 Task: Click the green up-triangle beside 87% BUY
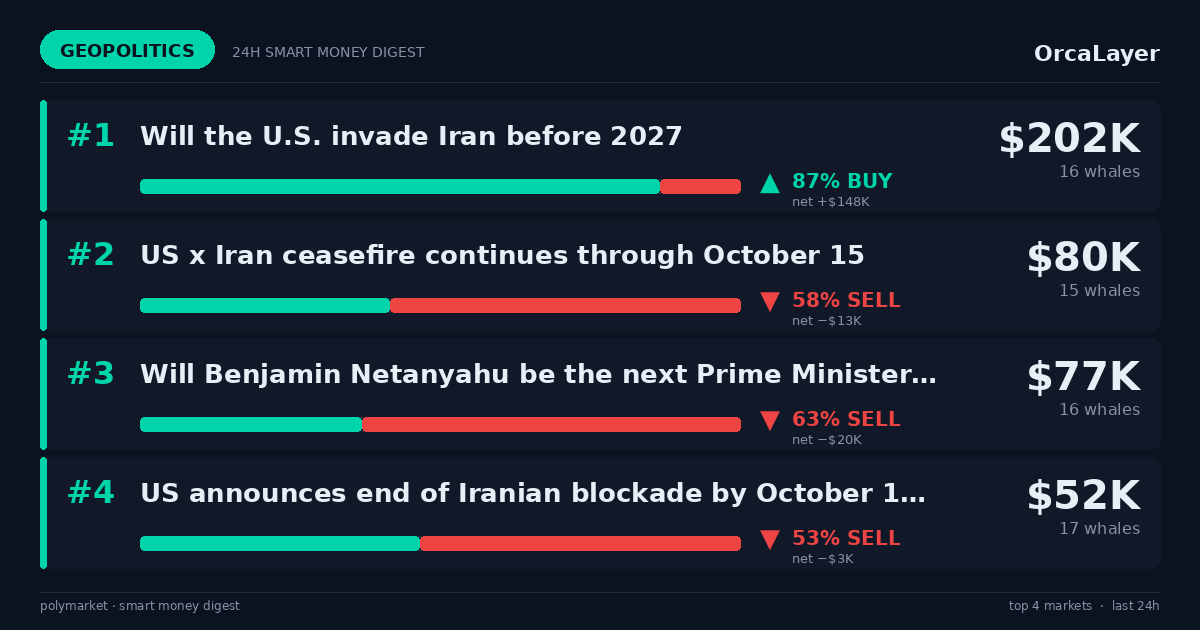click(x=770, y=183)
